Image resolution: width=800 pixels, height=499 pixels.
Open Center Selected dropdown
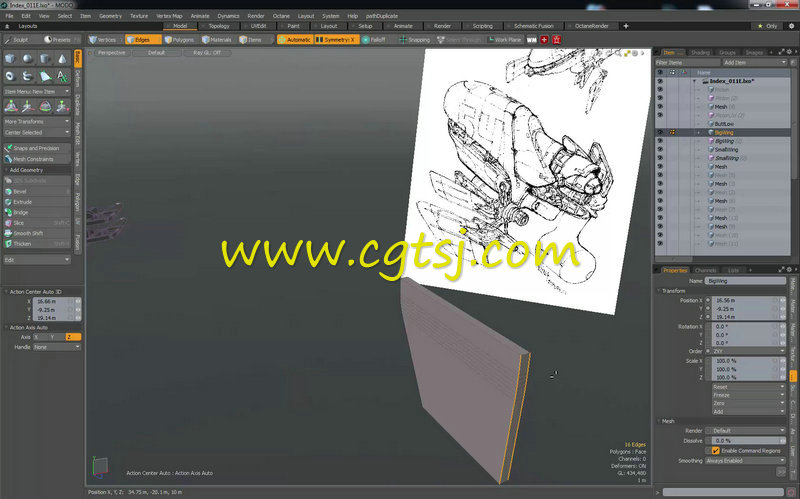click(x=37, y=133)
